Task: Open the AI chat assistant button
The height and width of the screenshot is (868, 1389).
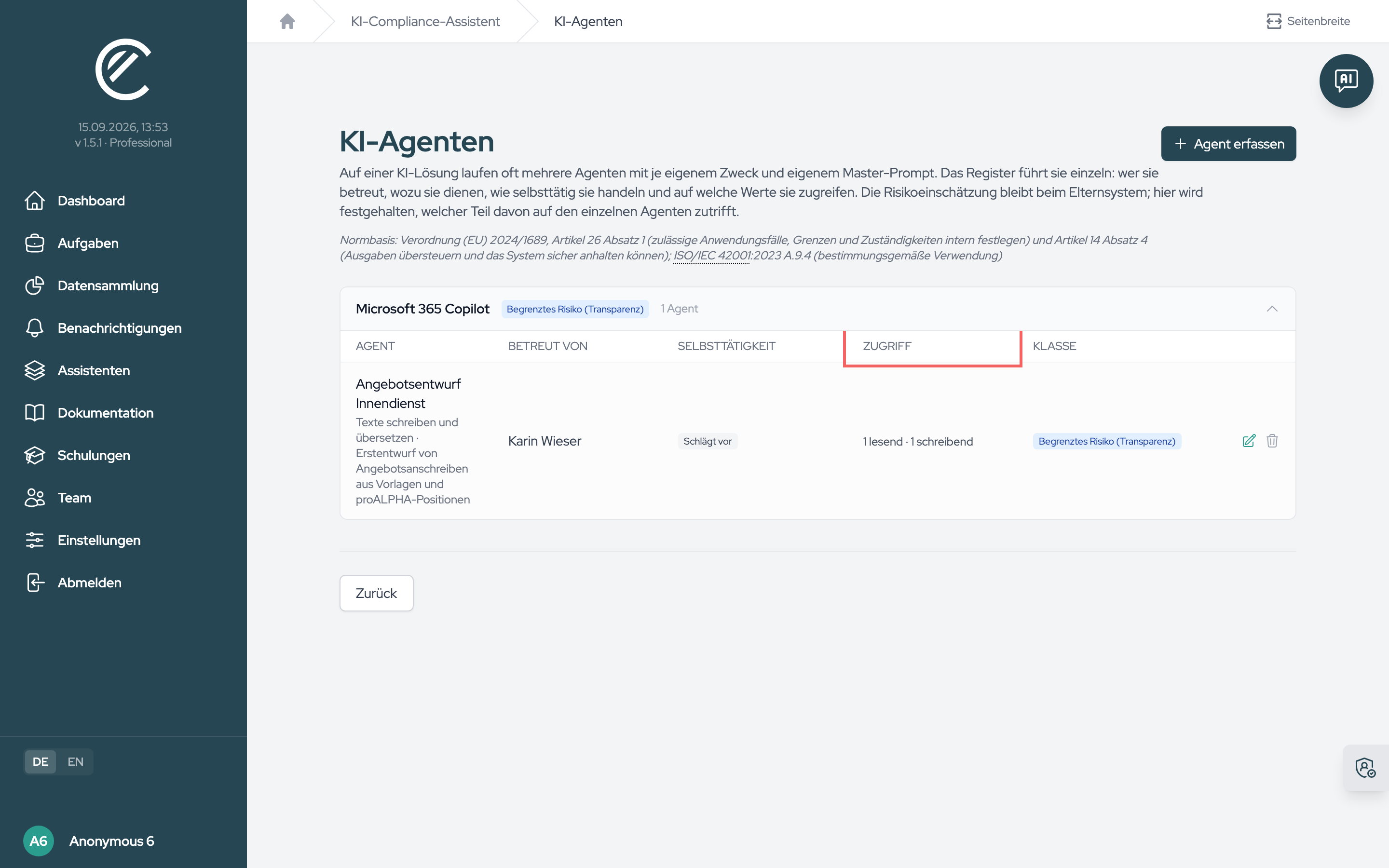Action: coord(1346,81)
